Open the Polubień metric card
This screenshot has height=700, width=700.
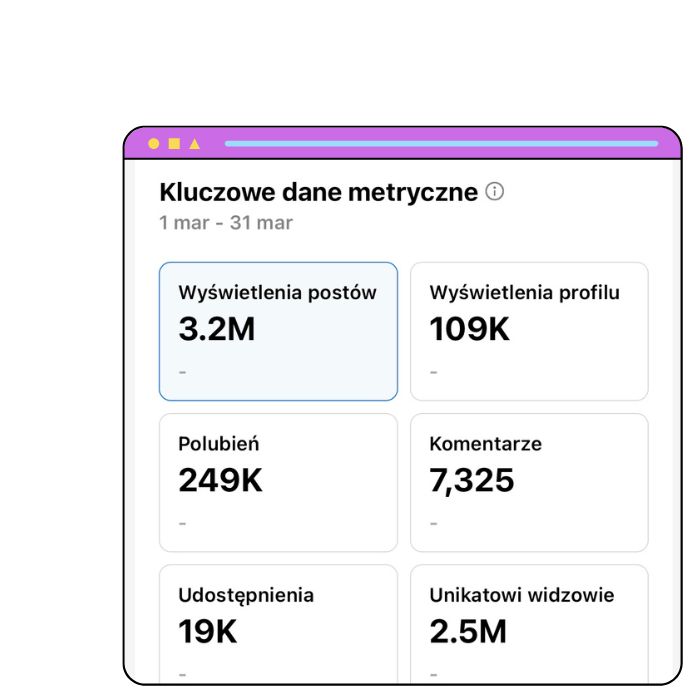(278, 482)
